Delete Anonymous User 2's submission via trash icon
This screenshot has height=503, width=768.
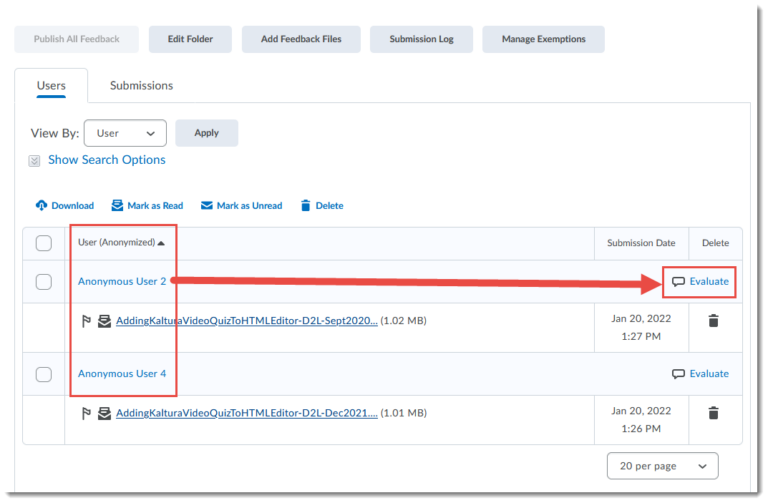(x=713, y=321)
